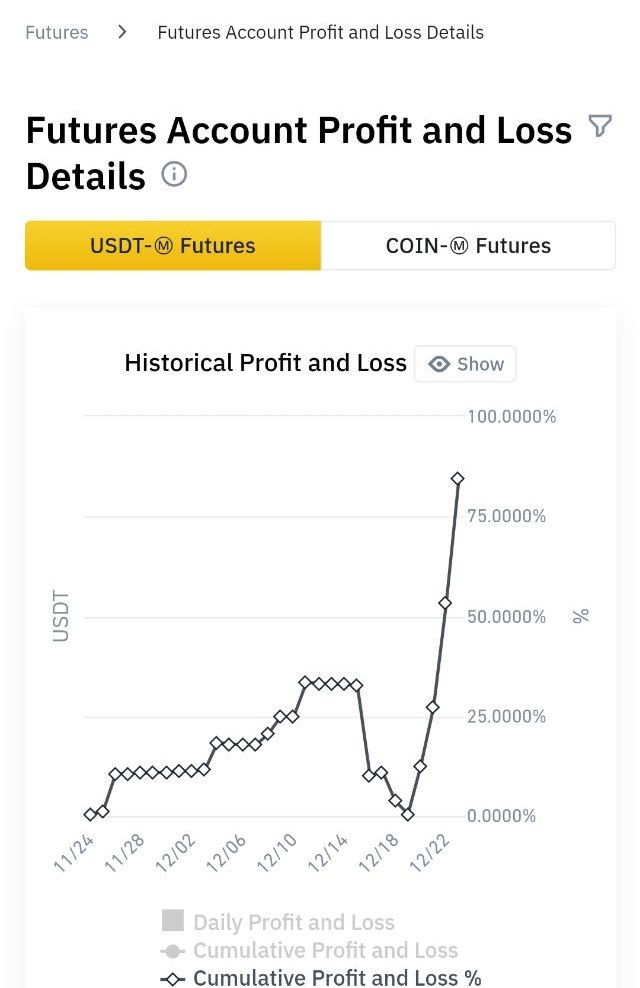Viewport: 640px width, 988px height.
Task: Click the Cumulative Profit and Loss circle marker
Action: click(173, 950)
